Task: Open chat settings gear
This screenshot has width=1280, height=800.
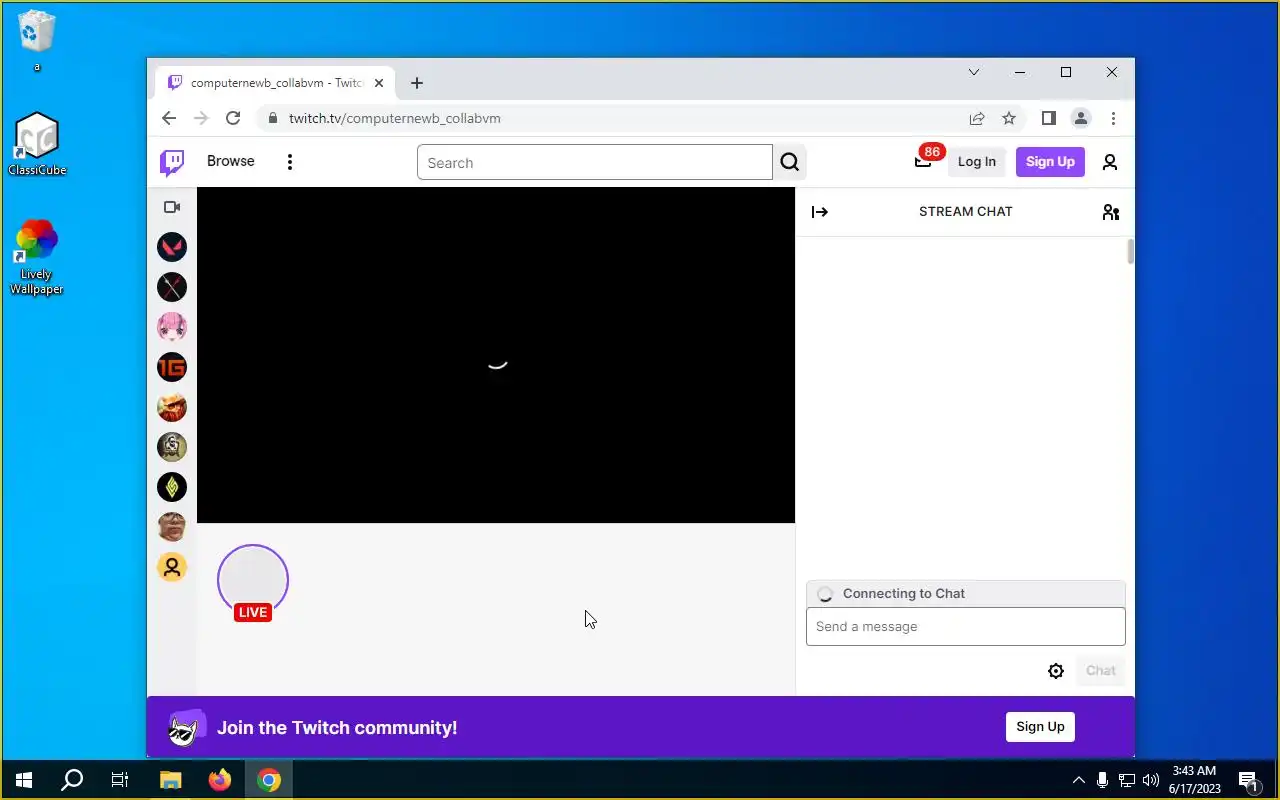Action: [x=1056, y=671]
